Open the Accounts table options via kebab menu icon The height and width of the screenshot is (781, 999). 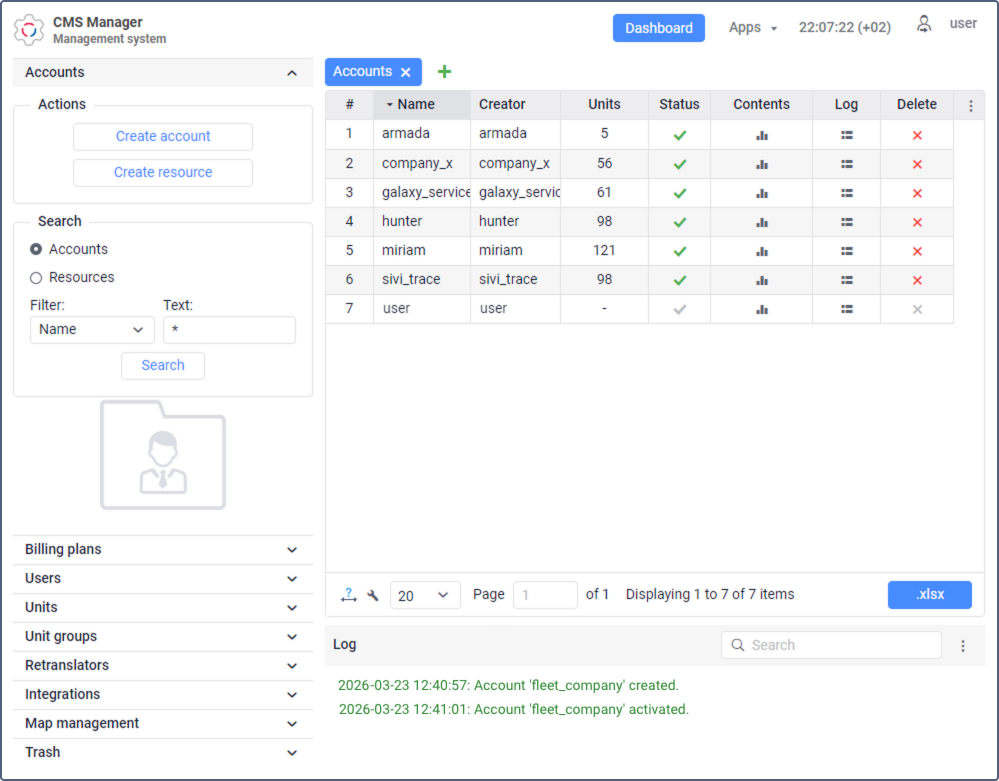coord(971,104)
